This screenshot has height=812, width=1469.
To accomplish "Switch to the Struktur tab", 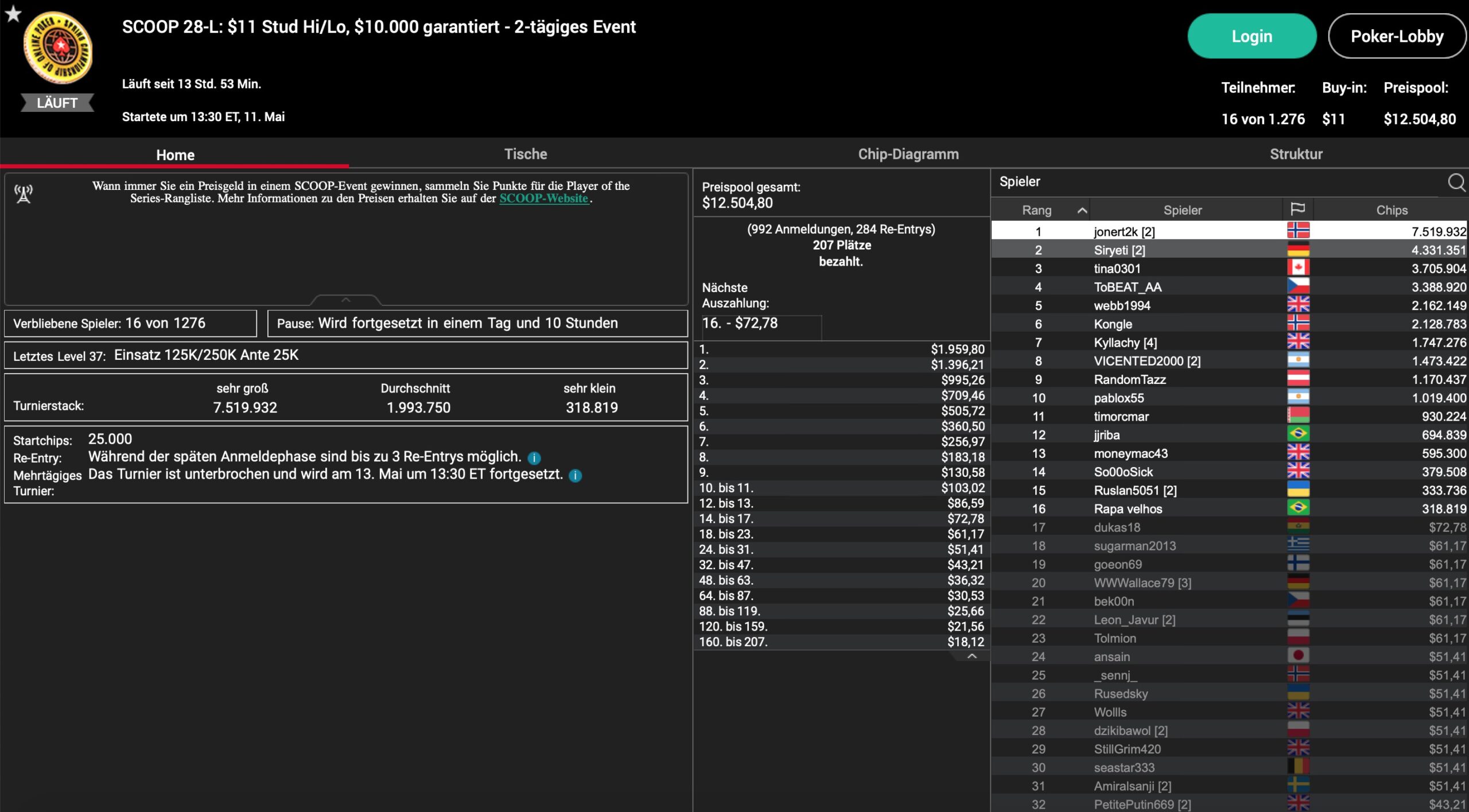I will [1296, 154].
